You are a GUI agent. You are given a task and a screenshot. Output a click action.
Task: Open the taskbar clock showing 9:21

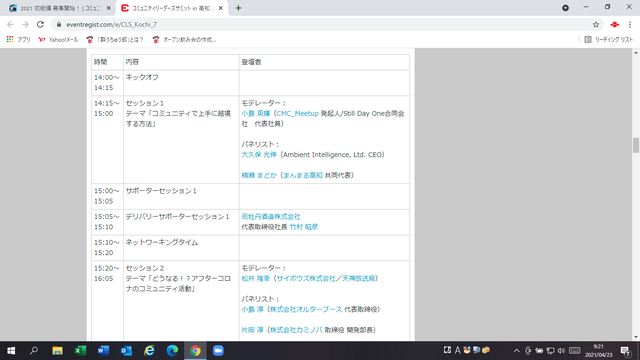coord(598,351)
